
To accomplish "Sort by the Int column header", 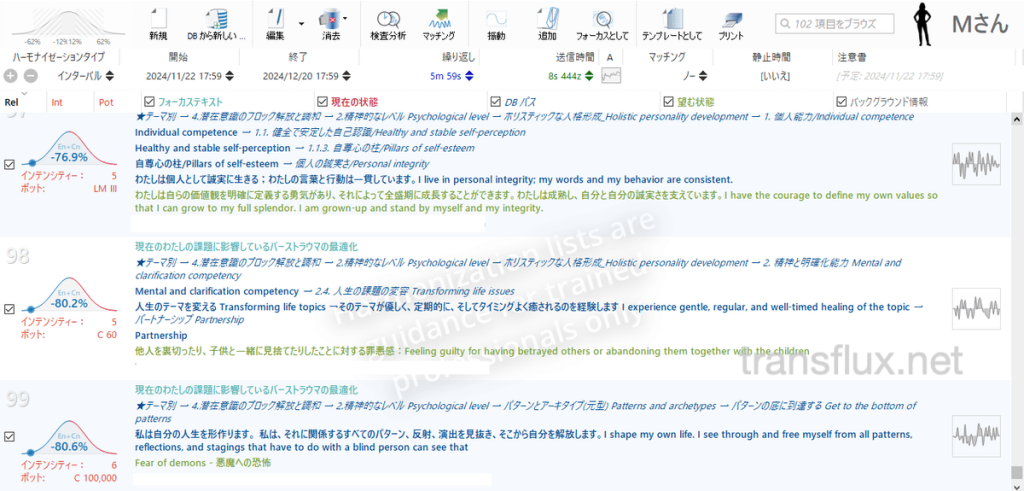I will [x=57, y=103].
